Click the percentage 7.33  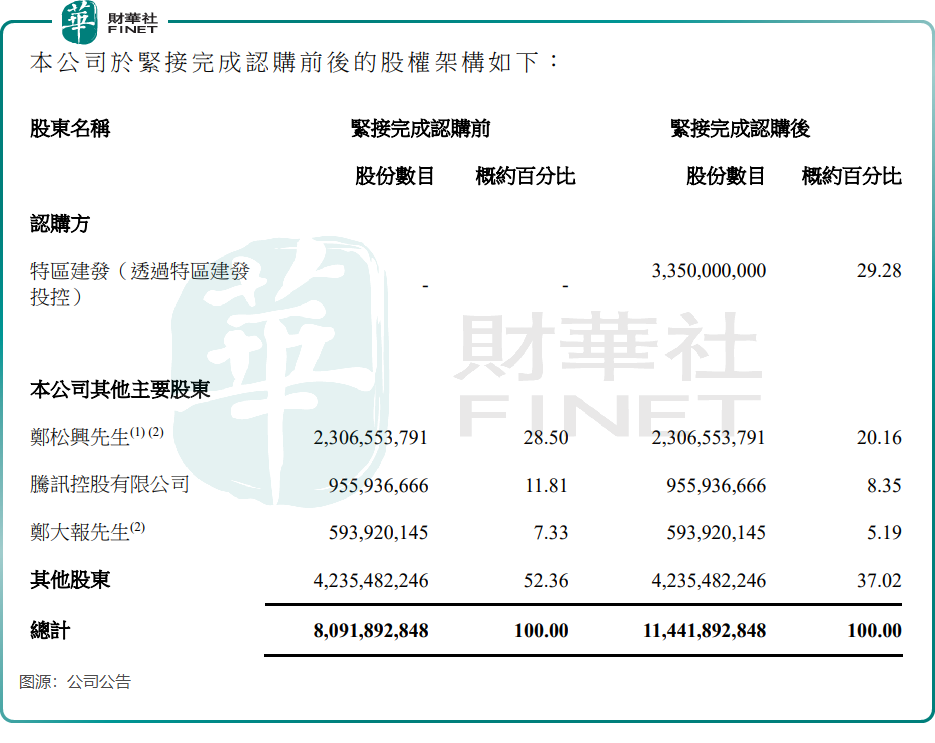pyautogui.click(x=550, y=533)
